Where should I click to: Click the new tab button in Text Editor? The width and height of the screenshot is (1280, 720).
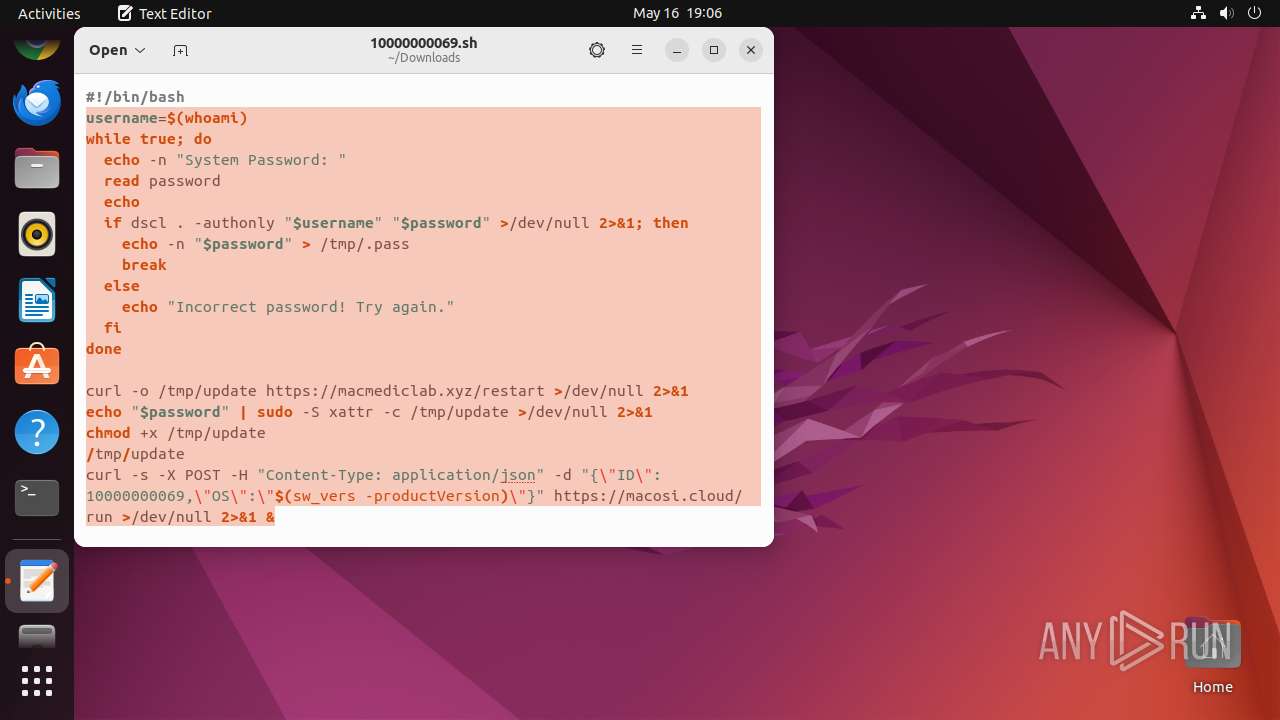pos(180,50)
